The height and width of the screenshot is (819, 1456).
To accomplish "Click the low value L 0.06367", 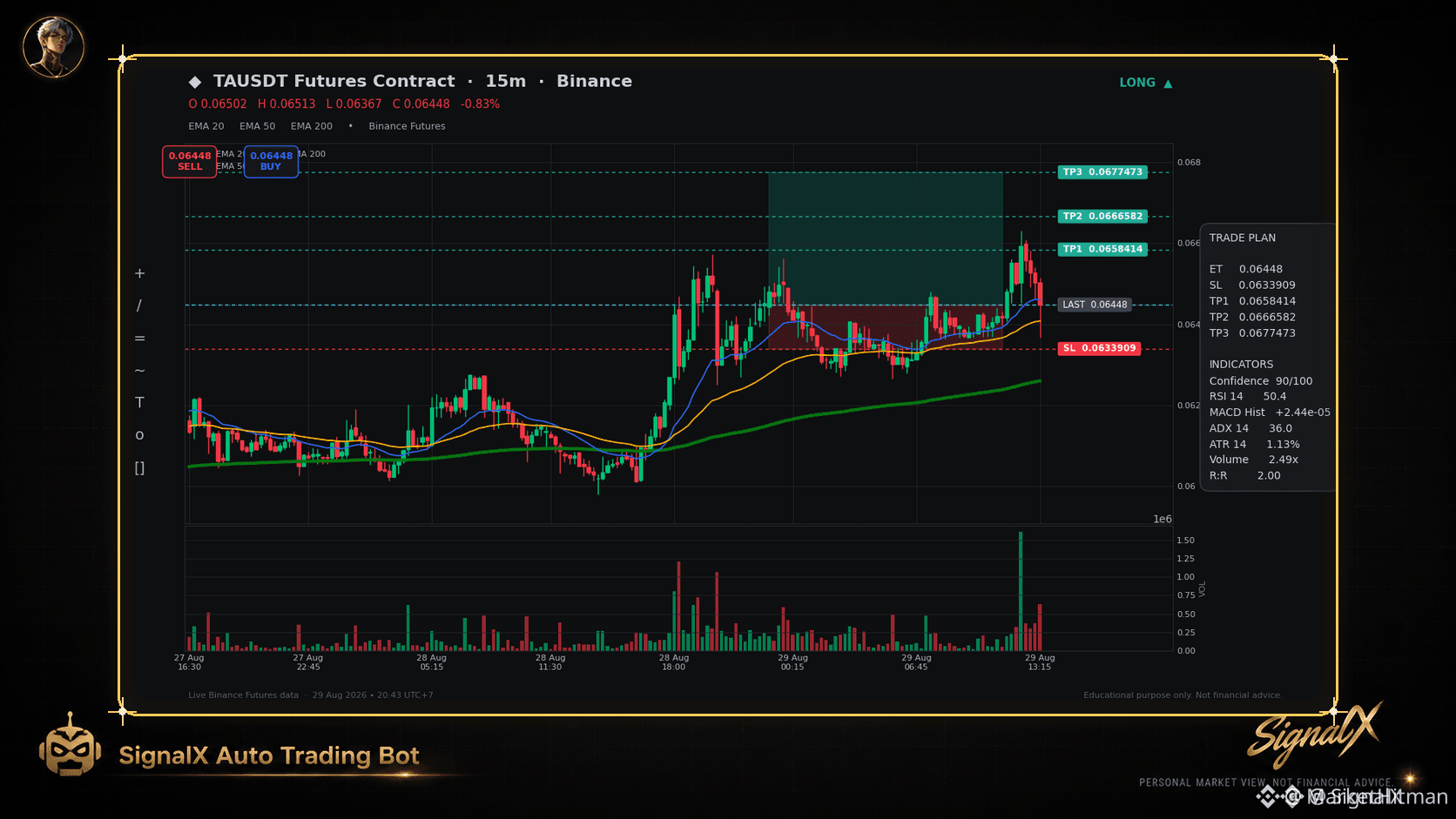I will tap(354, 104).
